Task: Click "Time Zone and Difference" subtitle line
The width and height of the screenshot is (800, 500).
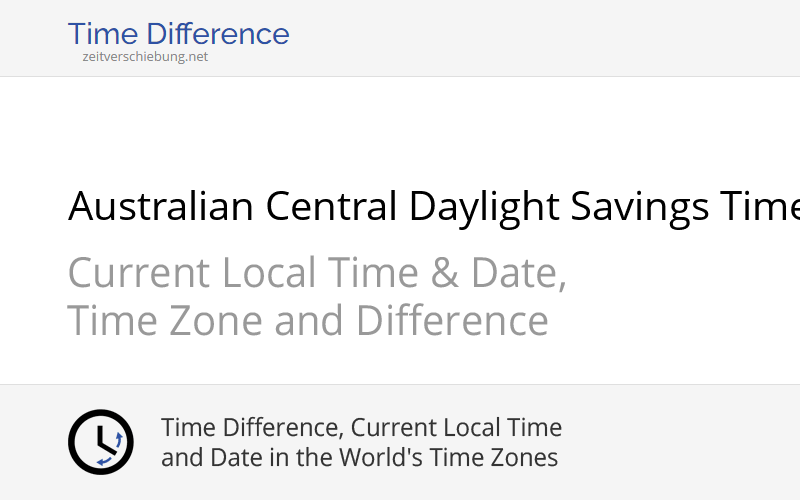Action: click(x=308, y=322)
